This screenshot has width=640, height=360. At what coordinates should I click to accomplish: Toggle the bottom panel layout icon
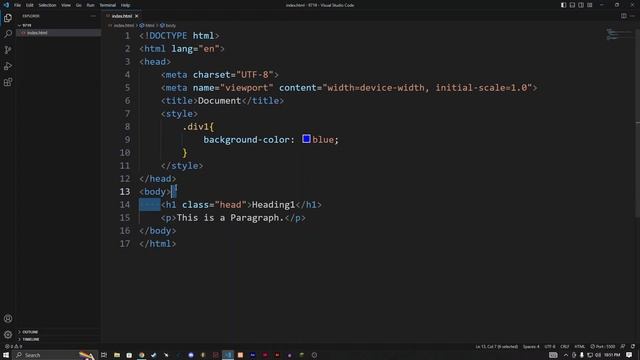coord(572,5)
